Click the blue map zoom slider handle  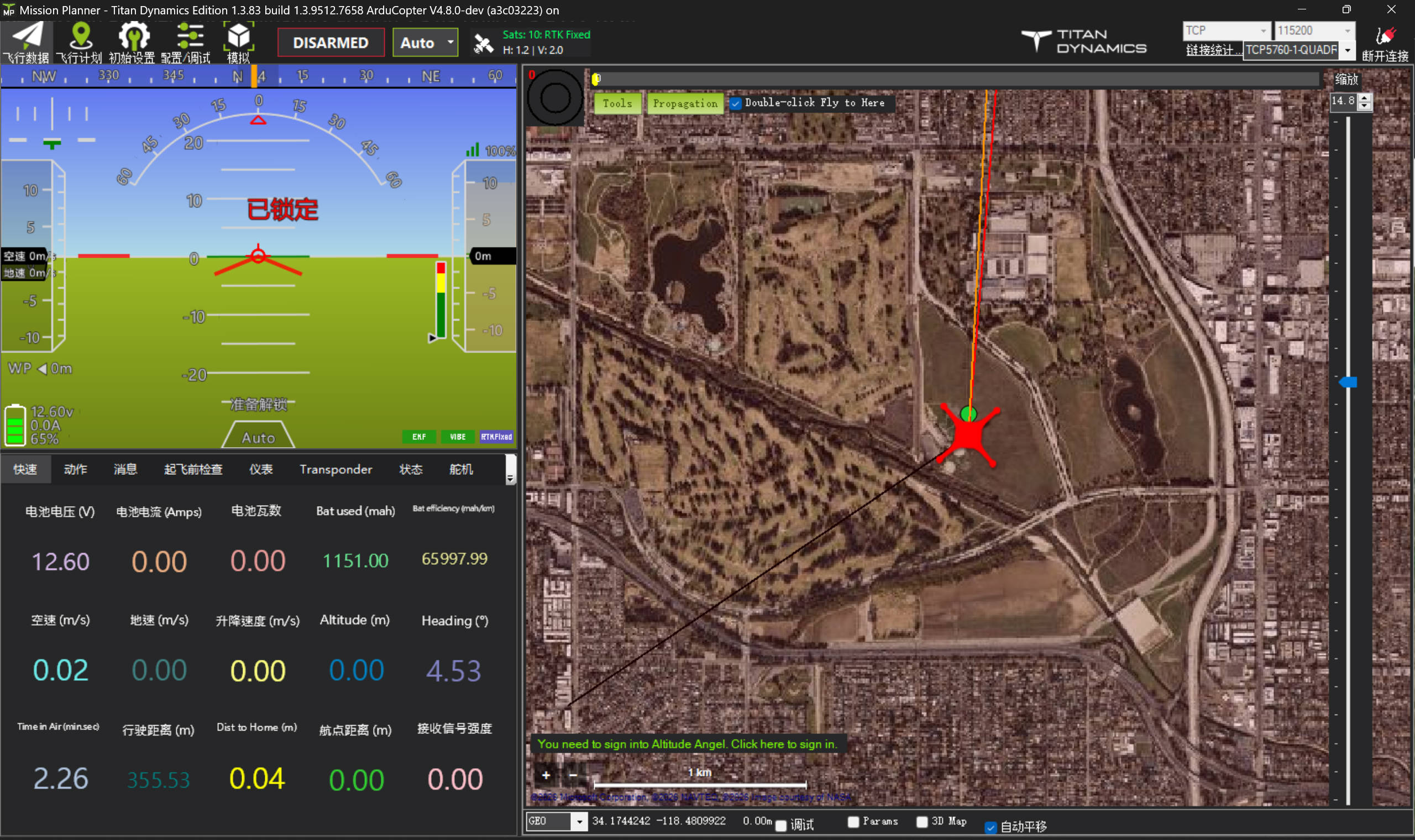1349,382
